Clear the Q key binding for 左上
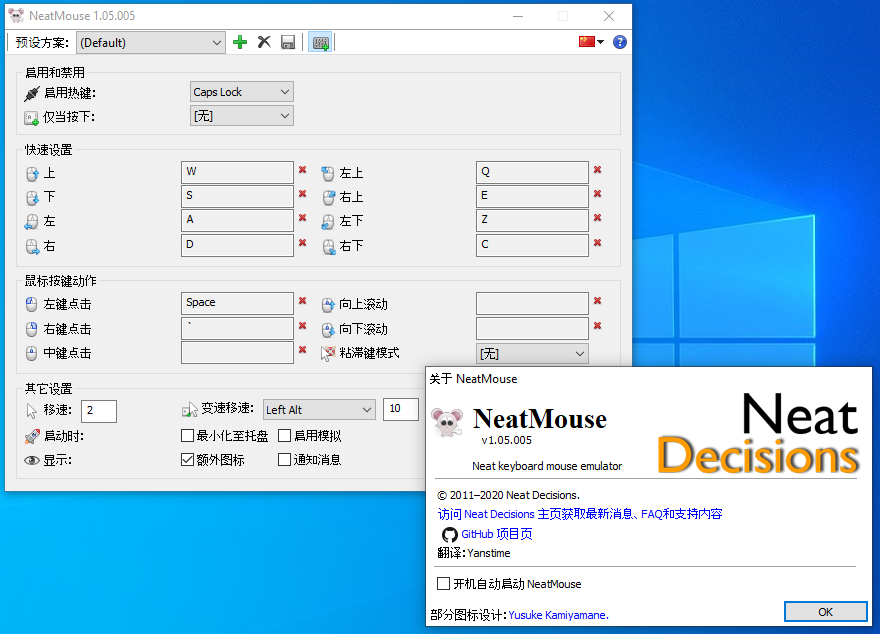This screenshot has height=634, width=880. [597, 170]
